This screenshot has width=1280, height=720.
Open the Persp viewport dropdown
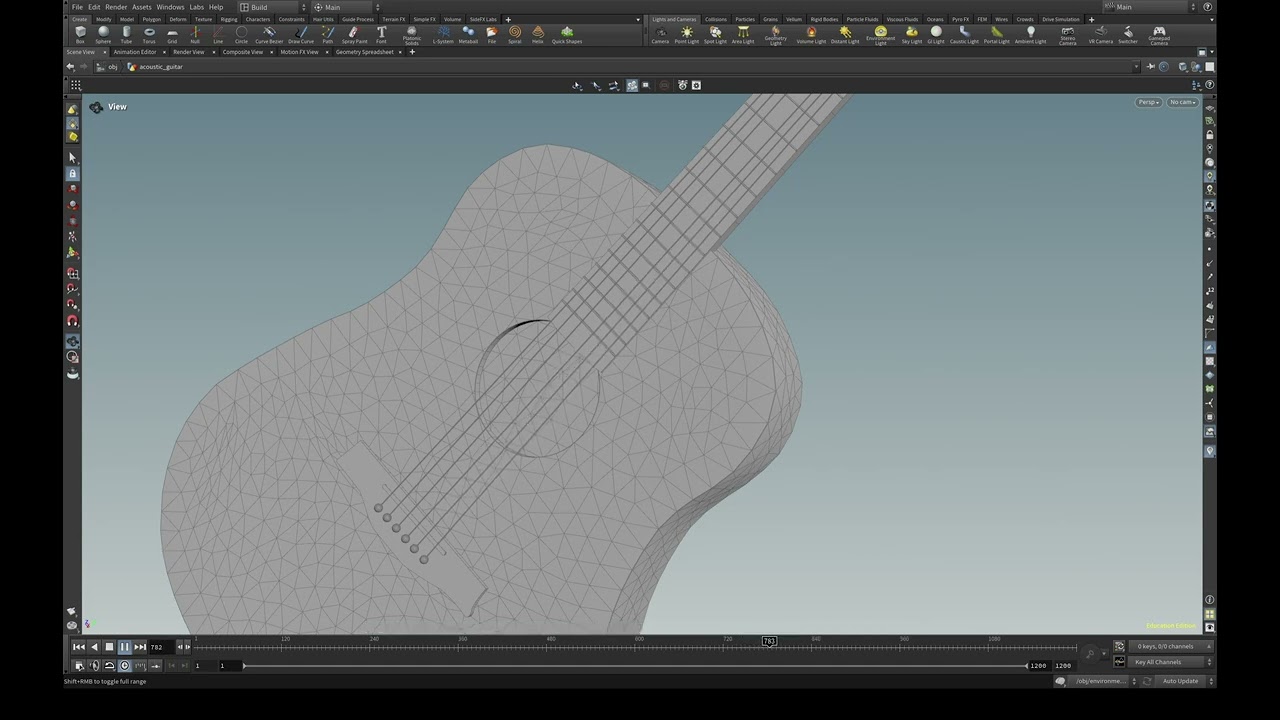(x=1149, y=102)
